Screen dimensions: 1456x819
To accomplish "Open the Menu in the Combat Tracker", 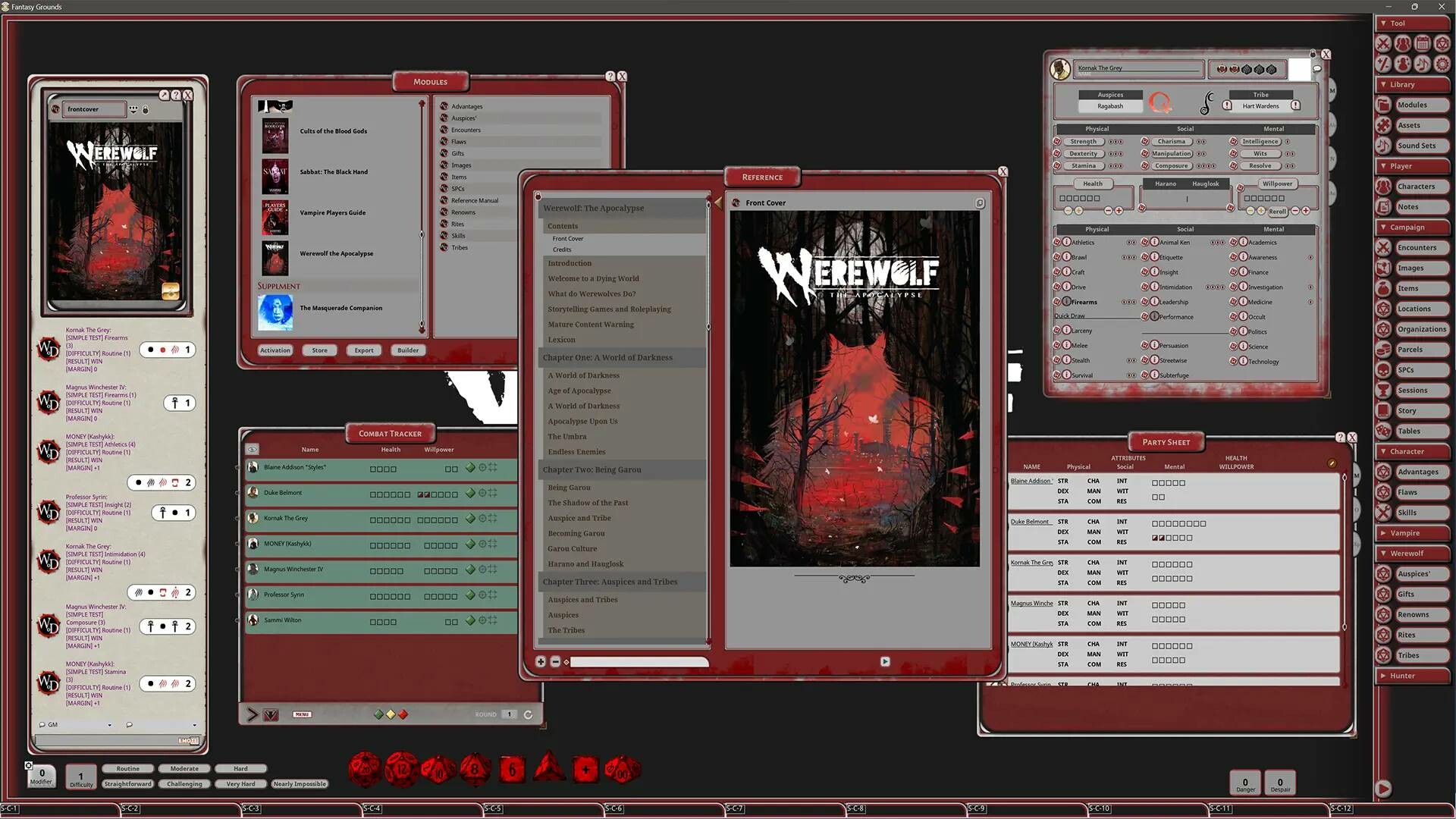I will tap(301, 714).
